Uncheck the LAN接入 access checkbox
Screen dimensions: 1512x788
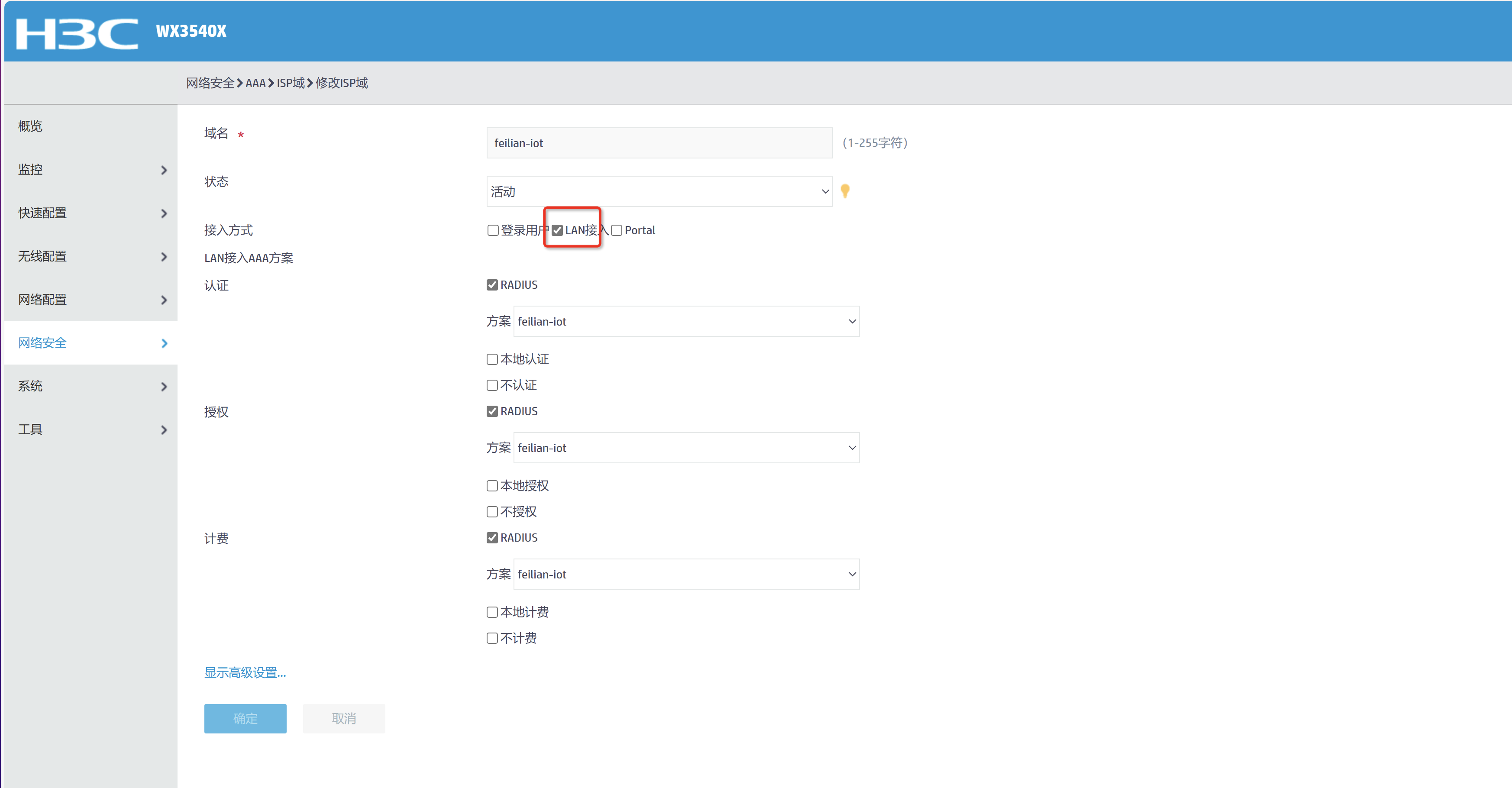557,231
